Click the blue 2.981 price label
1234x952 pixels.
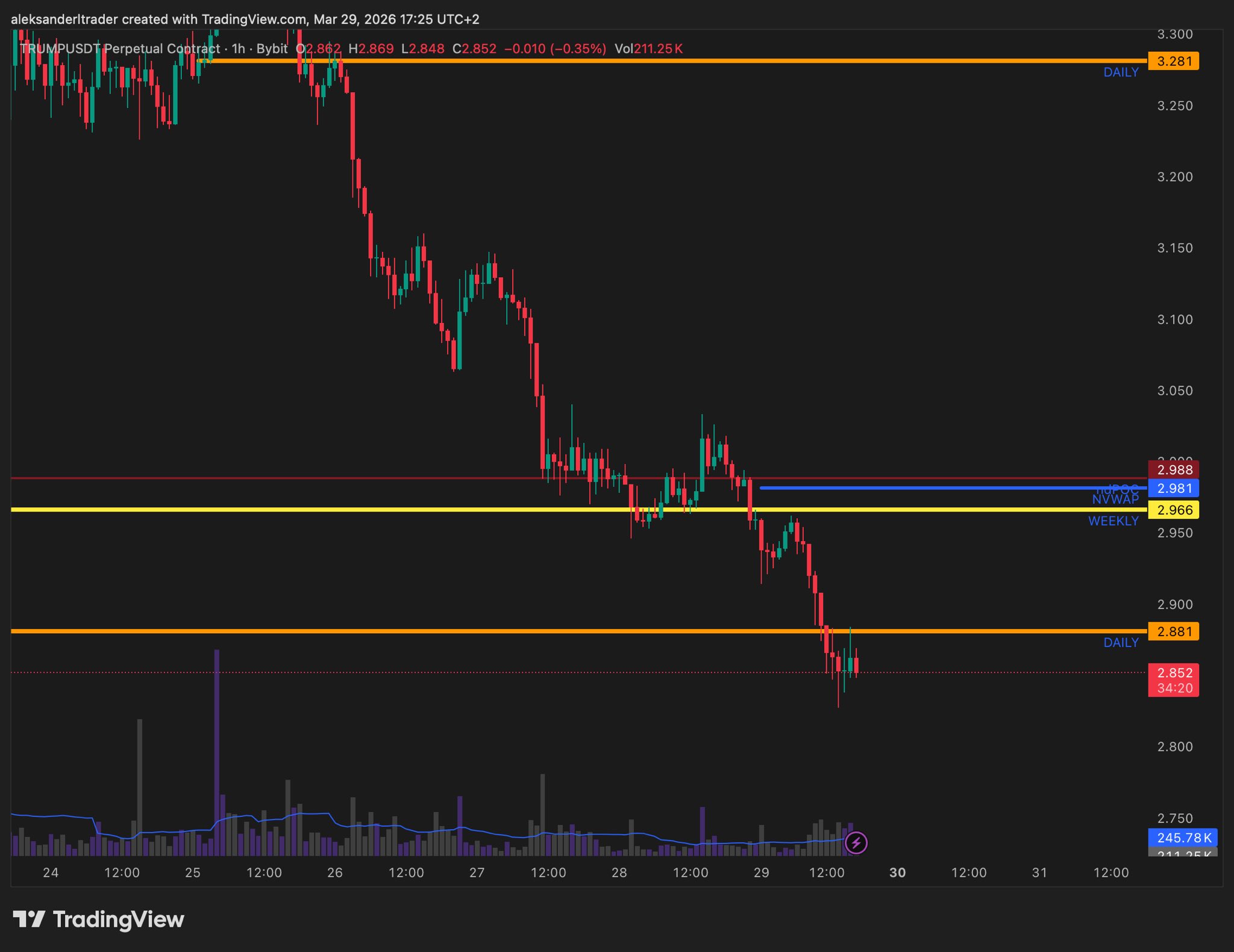[x=1173, y=488]
